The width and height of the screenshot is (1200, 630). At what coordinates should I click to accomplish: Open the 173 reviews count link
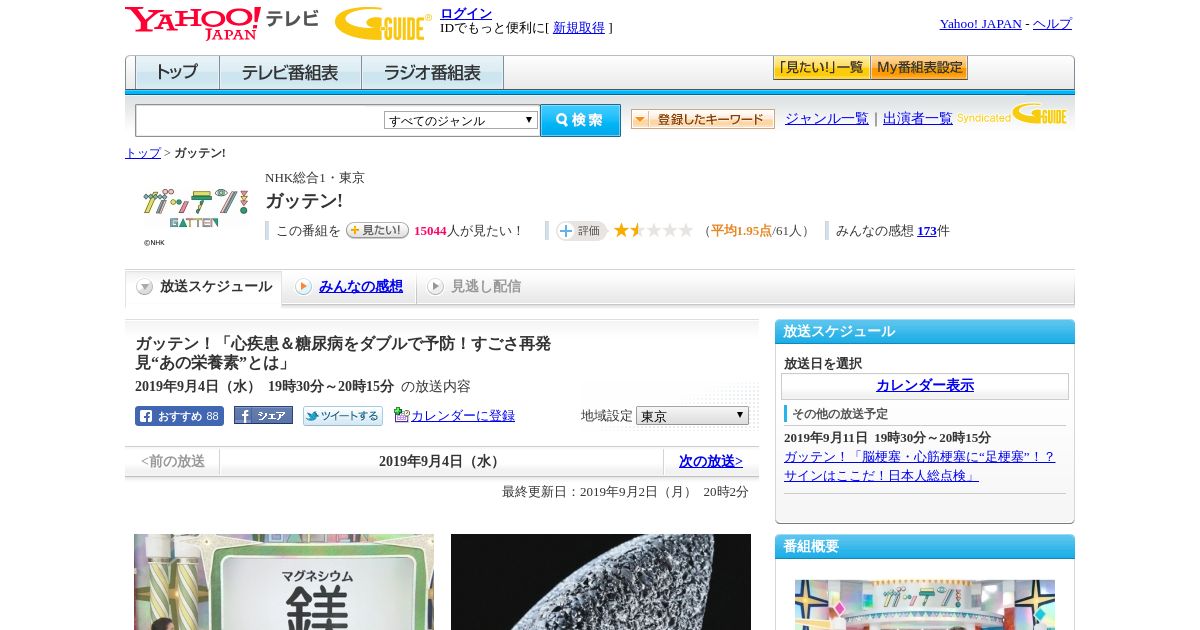(x=927, y=231)
